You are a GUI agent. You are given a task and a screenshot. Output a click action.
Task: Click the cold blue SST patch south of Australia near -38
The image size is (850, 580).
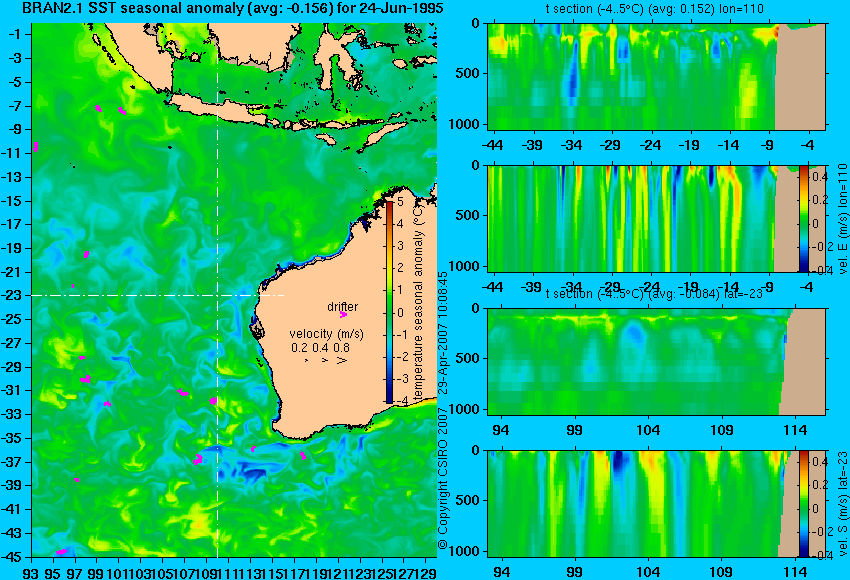[x=249, y=473]
